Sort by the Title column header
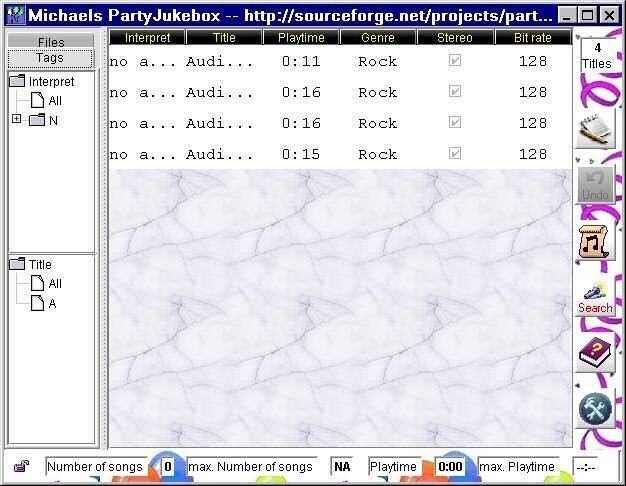 (x=224, y=38)
